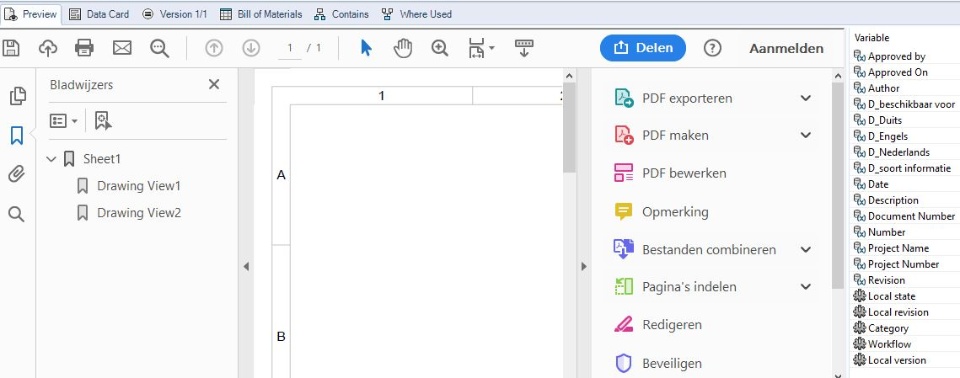Open the Where Used tab

416,14
